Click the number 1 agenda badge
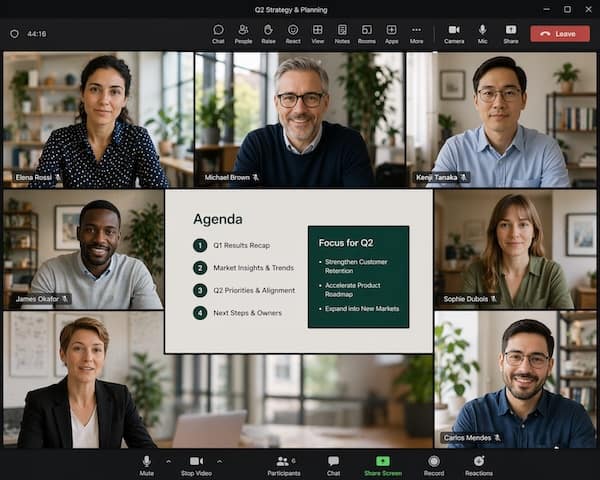Screen dimensions: 600x480 pyautogui.click(x=200, y=245)
